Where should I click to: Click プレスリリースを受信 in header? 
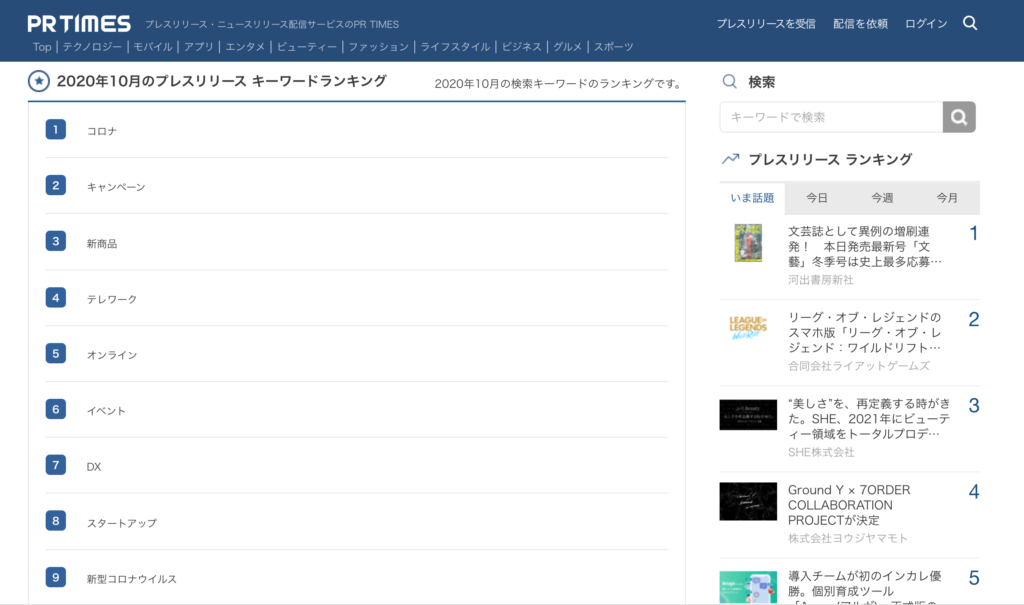[x=766, y=24]
